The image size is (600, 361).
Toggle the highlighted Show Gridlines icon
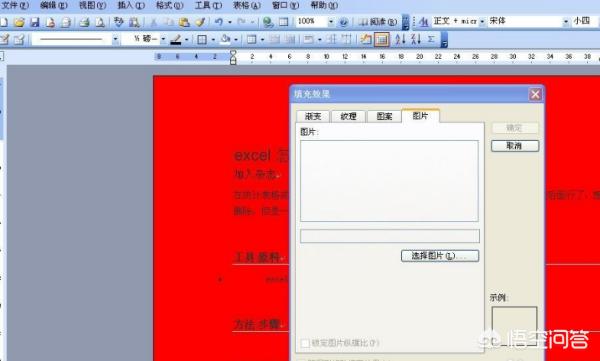pos(382,39)
